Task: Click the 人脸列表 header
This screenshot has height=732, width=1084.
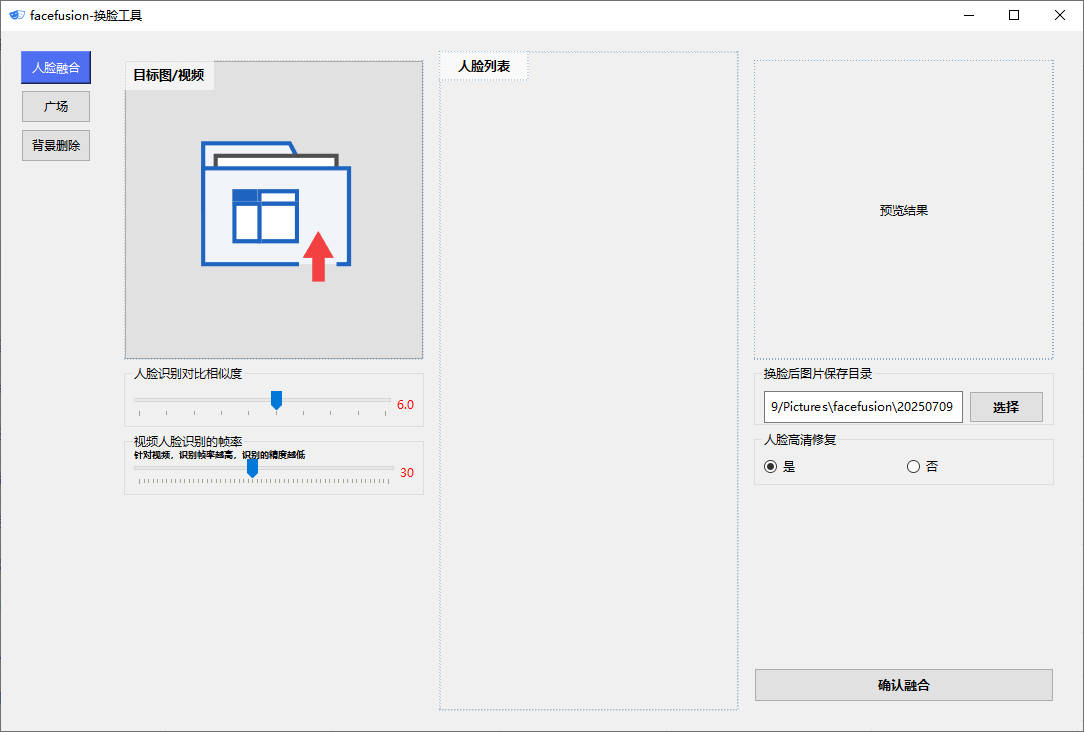Action: click(x=484, y=66)
